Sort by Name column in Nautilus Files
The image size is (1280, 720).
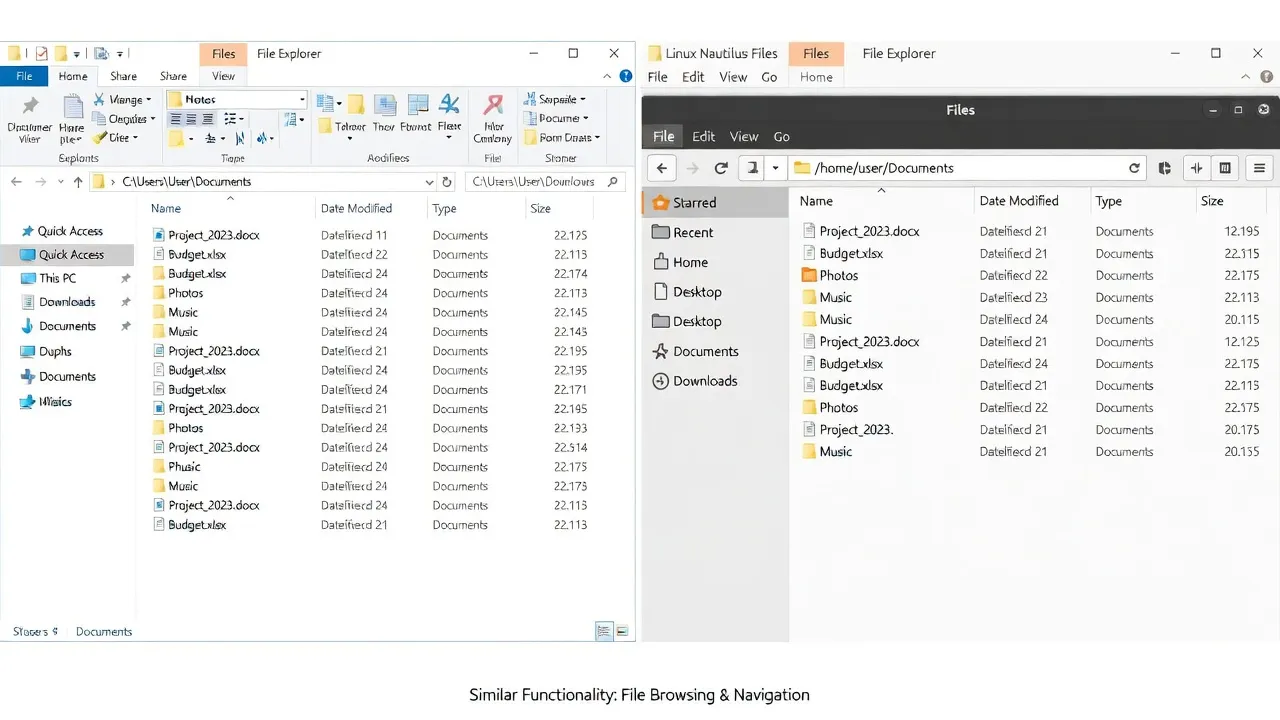tap(816, 201)
